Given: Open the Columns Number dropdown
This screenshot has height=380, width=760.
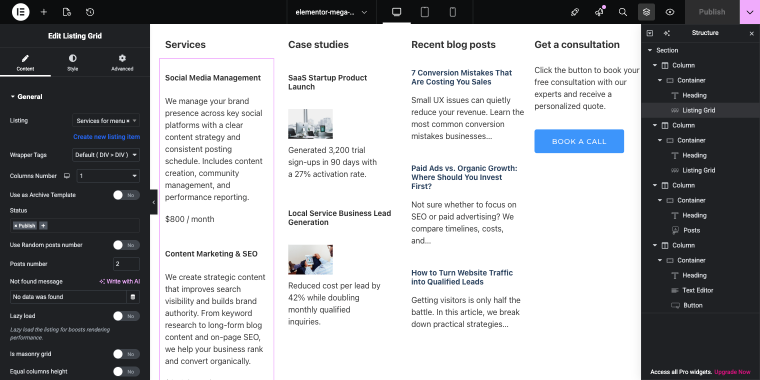Looking at the screenshot, I should (x=109, y=176).
